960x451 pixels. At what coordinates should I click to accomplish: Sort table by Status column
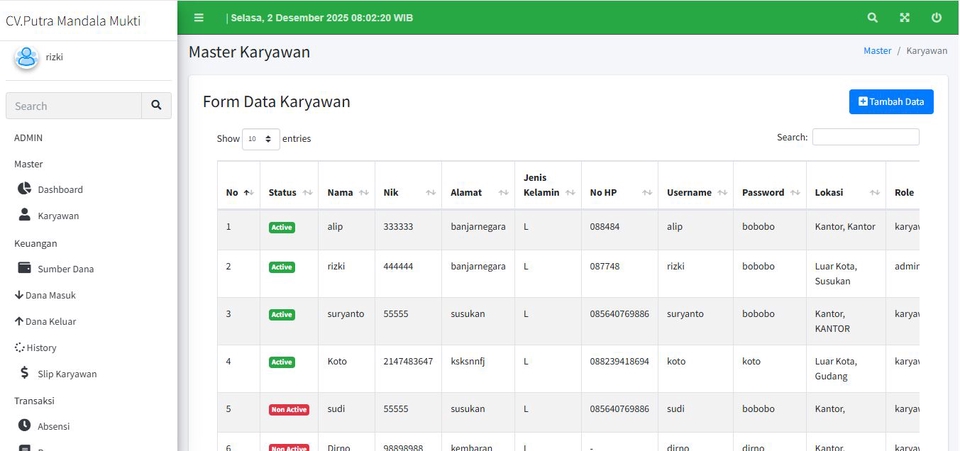[x=290, y=192]
